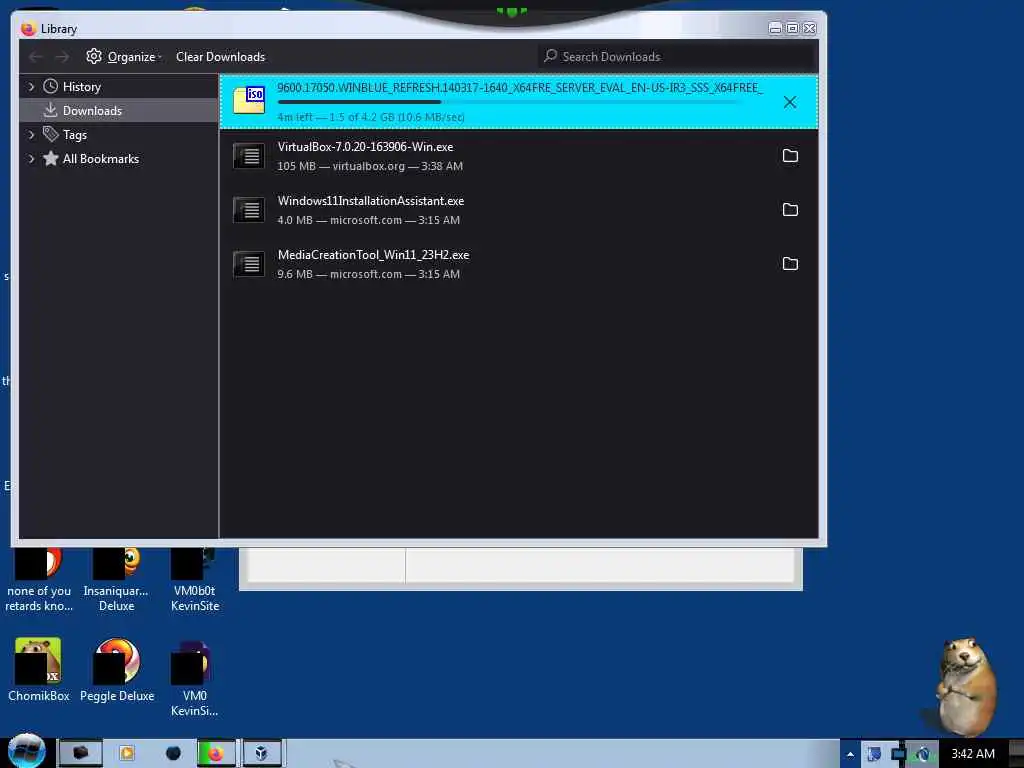Go back with the left arrow
The image size is (1024, 768).
pyautogui.click(x=36, y=57)
